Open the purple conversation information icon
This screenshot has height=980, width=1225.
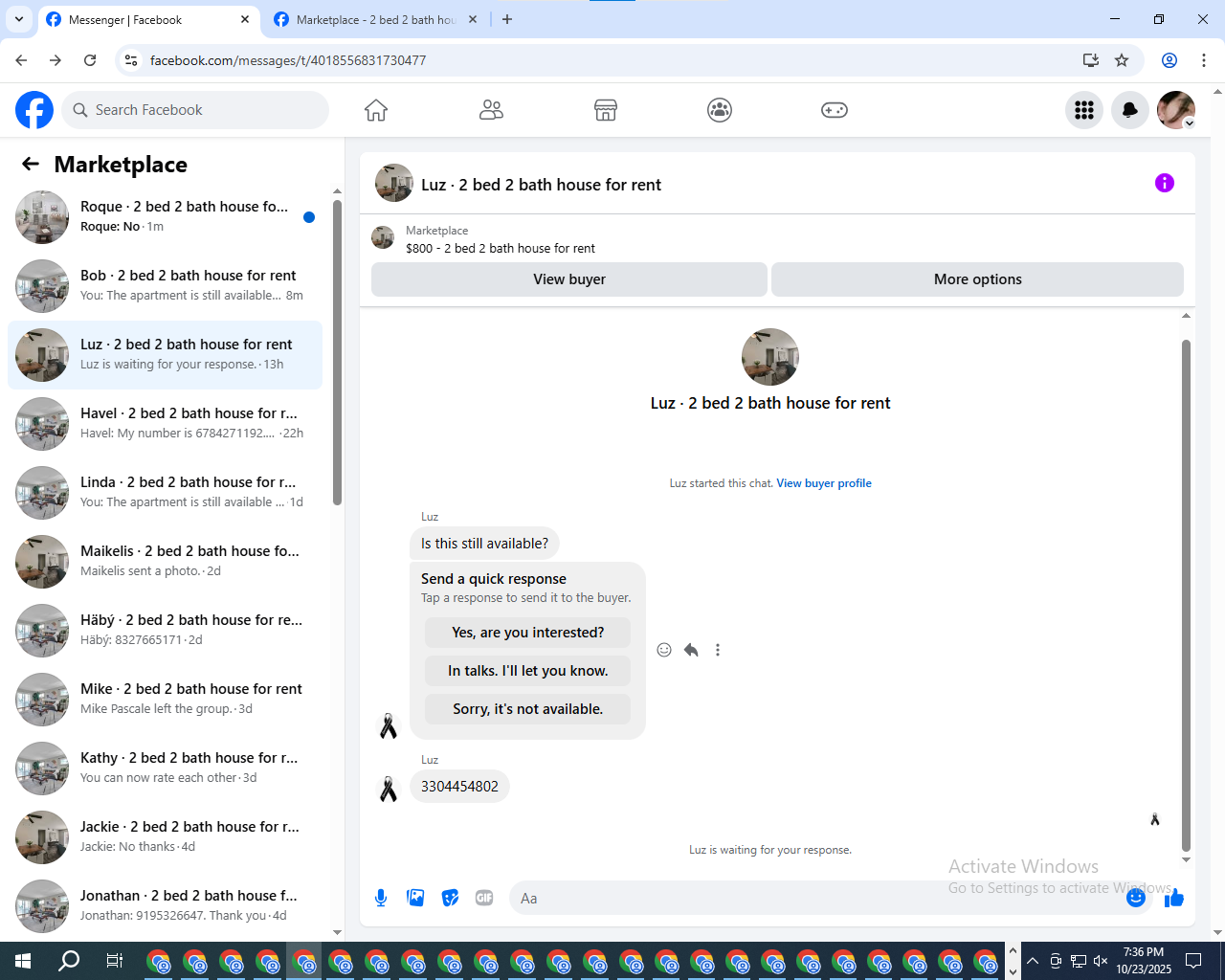pos(1165,183)
